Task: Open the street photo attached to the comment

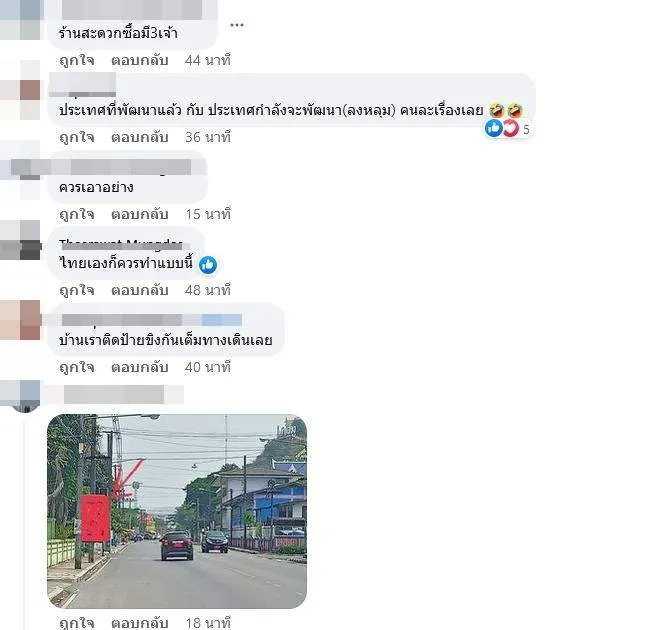Action: click(x=177, y=511)
